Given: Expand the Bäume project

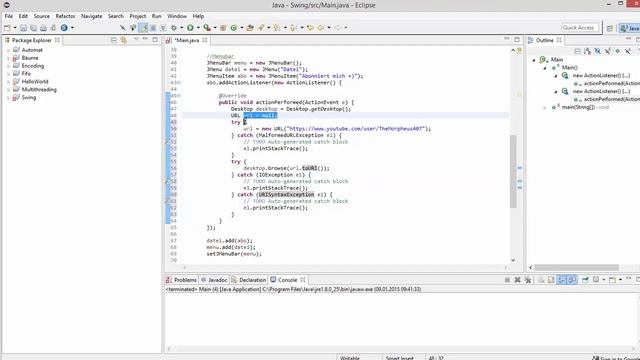Looking at the screenshot, I should pyautogui.click(x=8, y=58).
